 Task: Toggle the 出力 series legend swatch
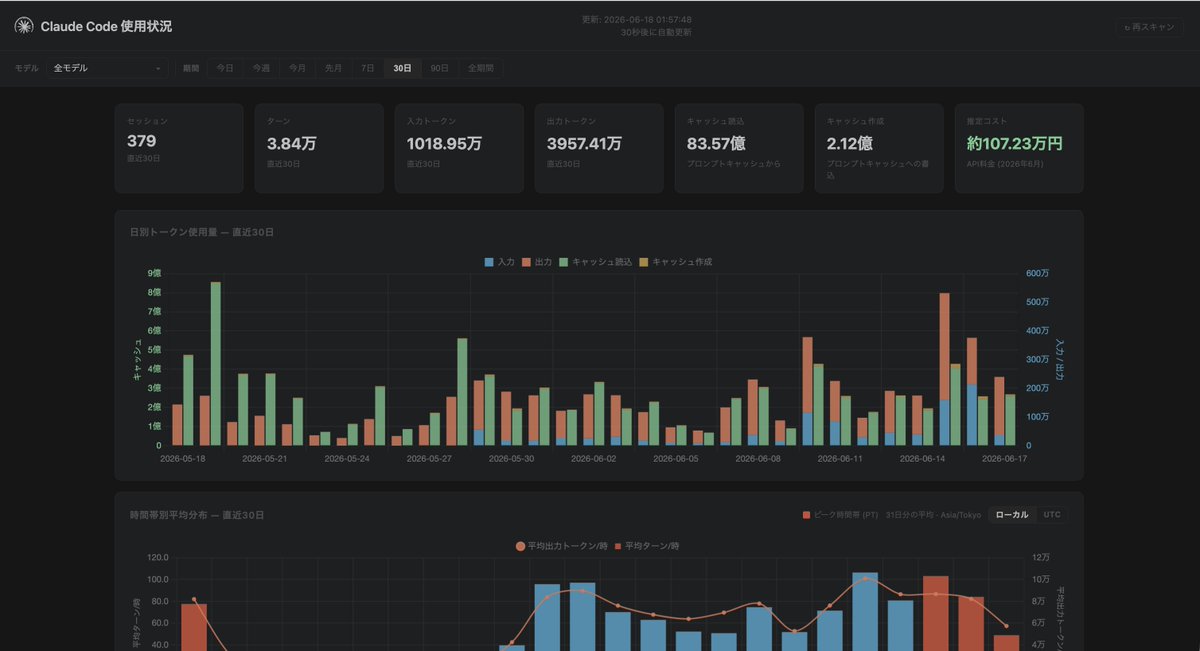click(x=527, y=262)
